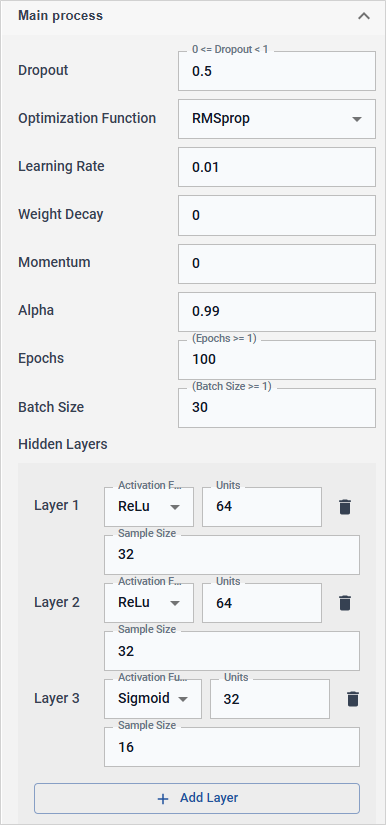Focus the Alpha value field

coord(277,312)
